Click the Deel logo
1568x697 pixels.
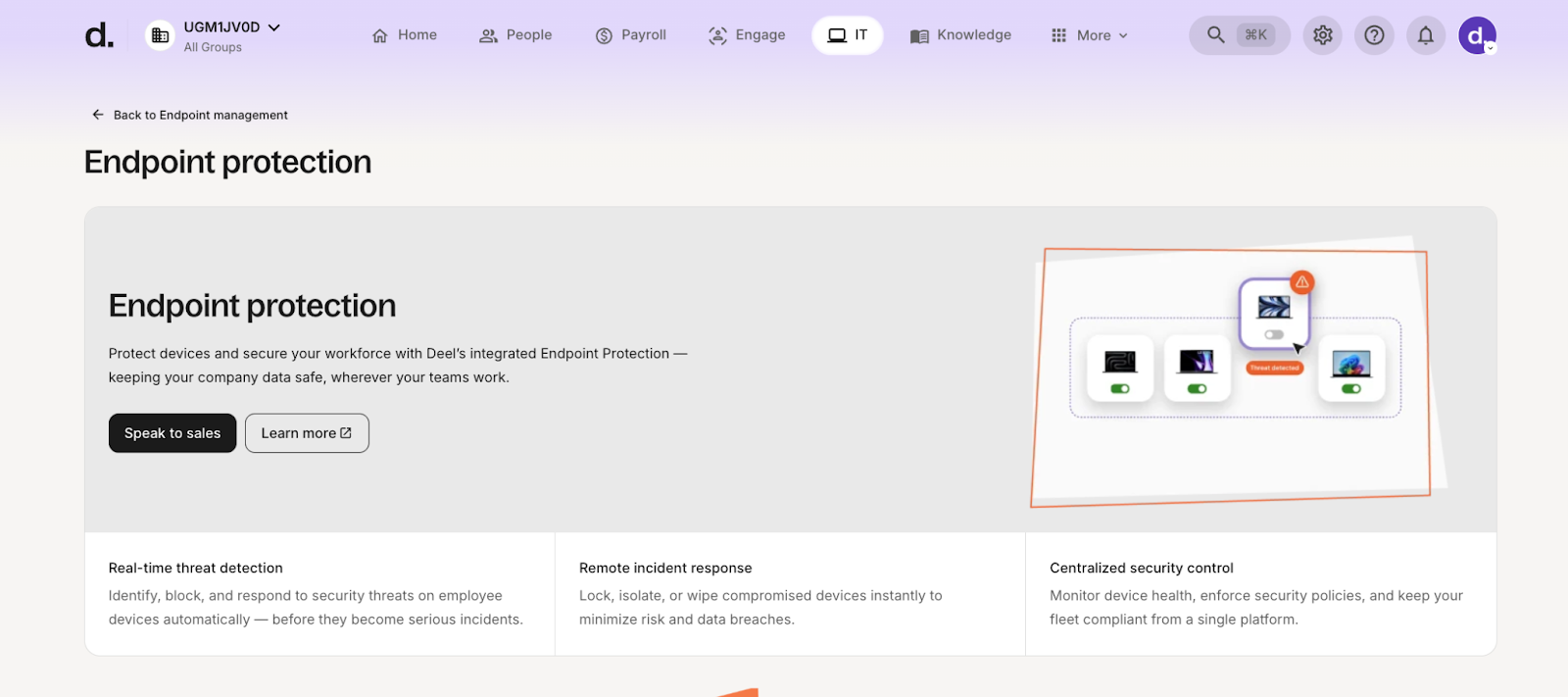(99, 36)
